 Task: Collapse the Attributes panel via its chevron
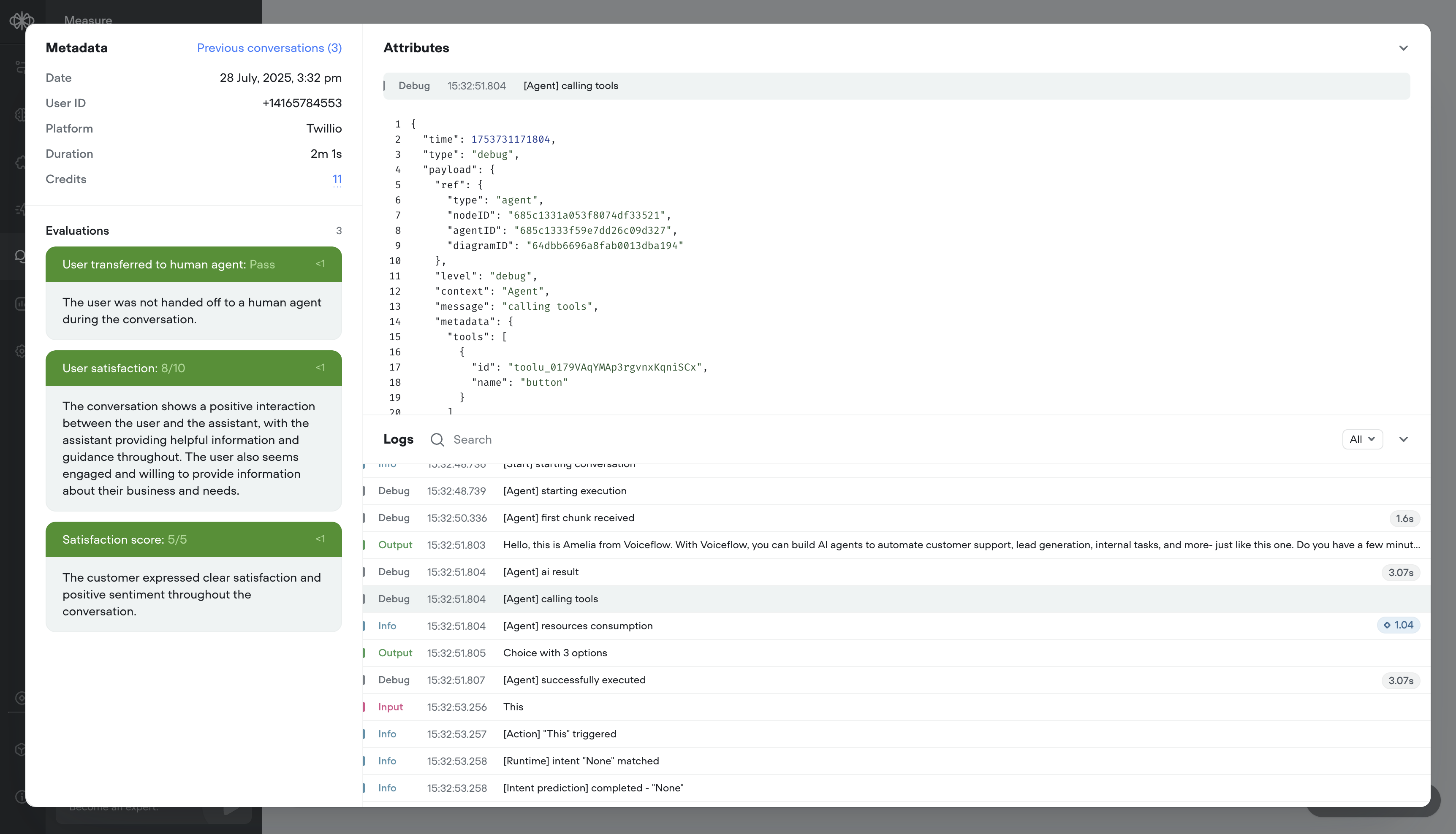coord(1403,48)
